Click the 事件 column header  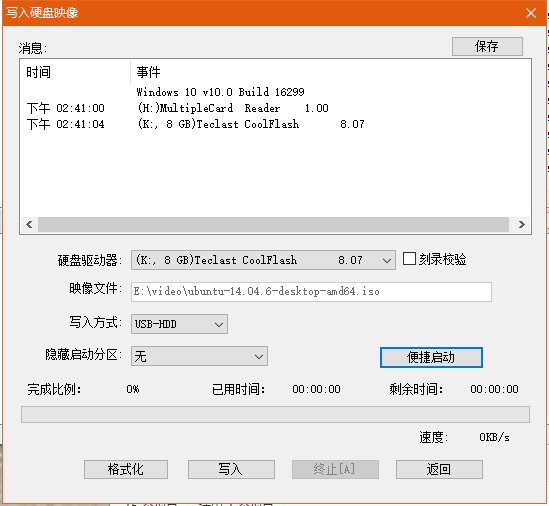[x=148, y=72]
